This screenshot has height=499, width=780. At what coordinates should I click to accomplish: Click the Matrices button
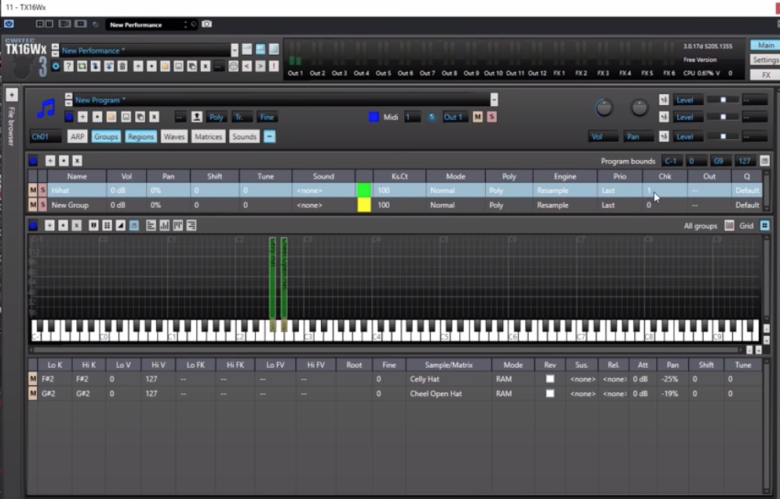coord(208,136)
